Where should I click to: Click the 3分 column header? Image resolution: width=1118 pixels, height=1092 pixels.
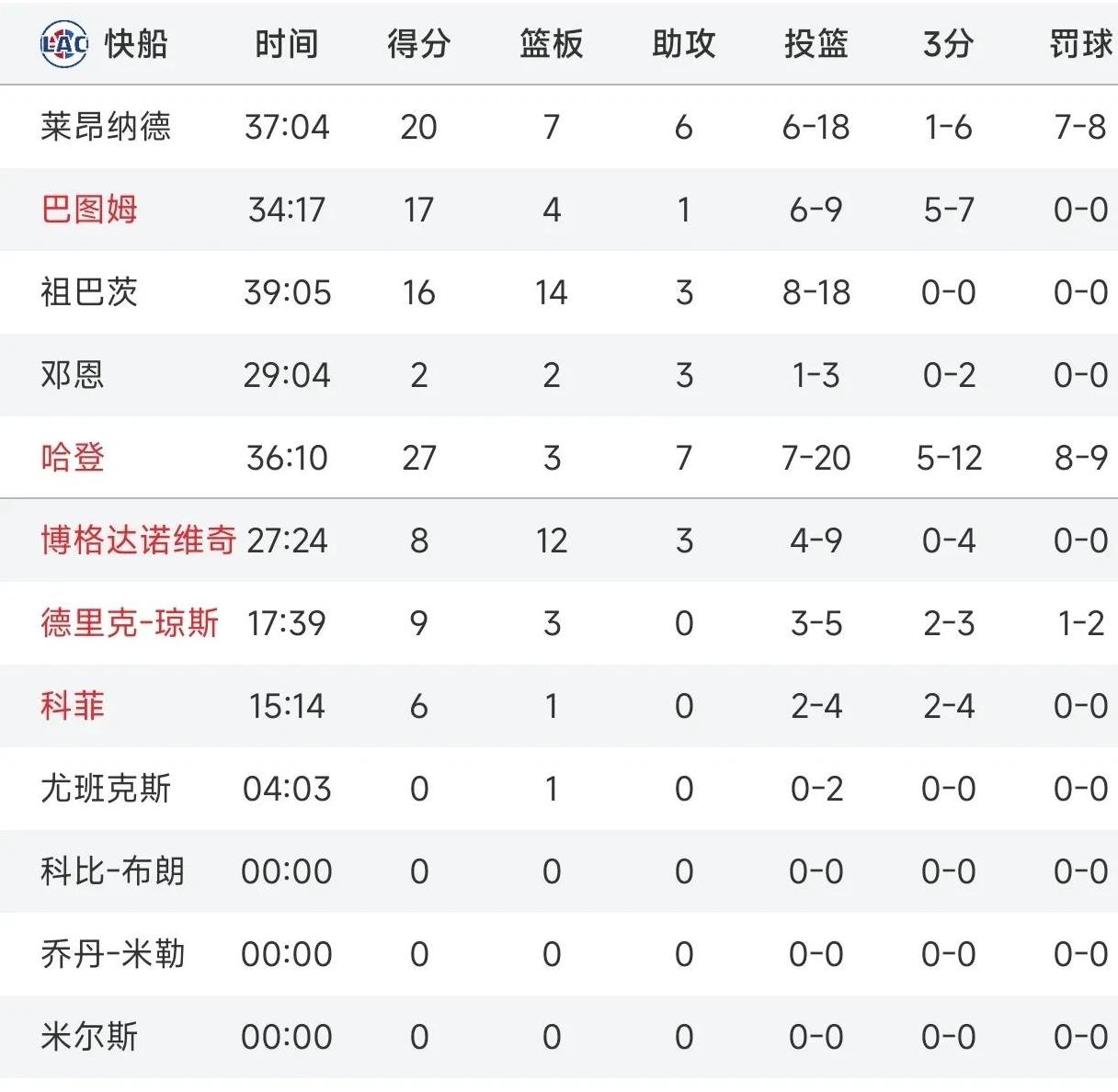(948, 43)
